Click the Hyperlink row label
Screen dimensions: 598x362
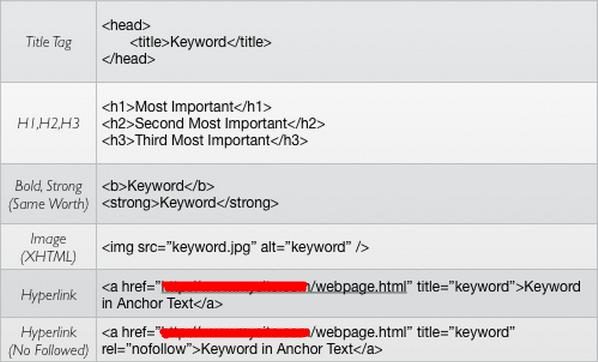coord(48,295)
